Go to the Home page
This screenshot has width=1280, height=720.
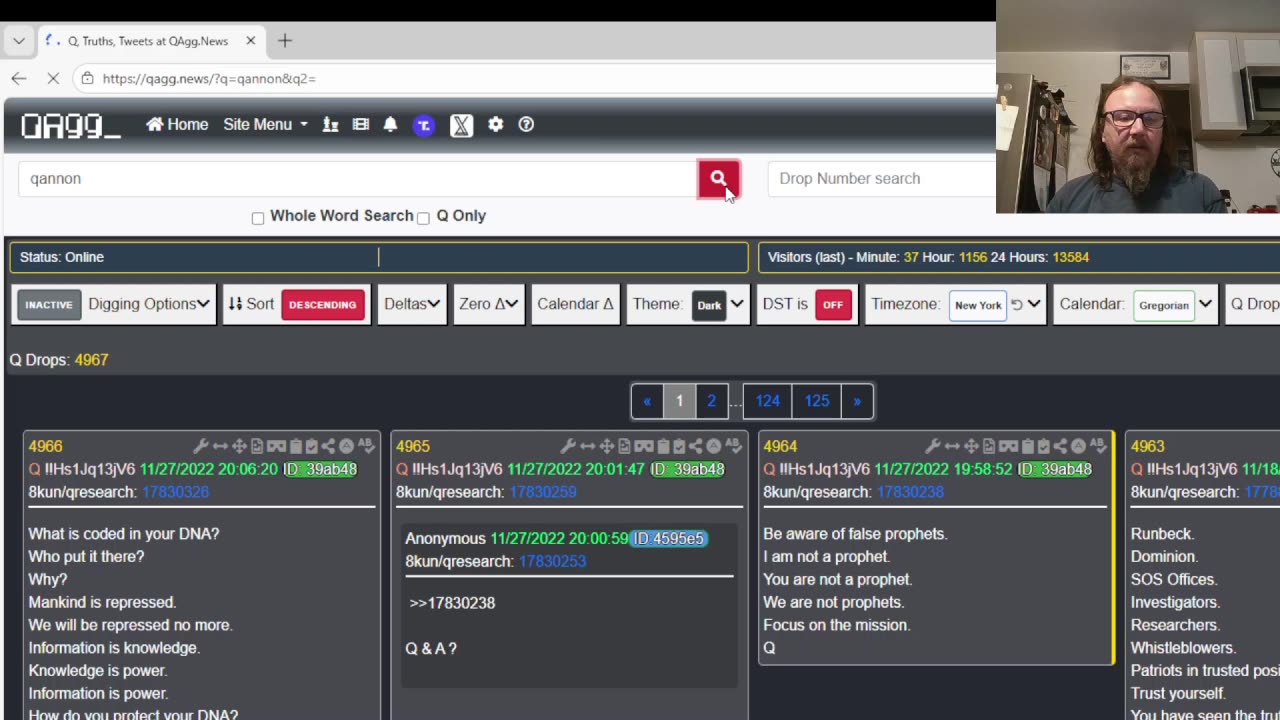click(177, 125)
